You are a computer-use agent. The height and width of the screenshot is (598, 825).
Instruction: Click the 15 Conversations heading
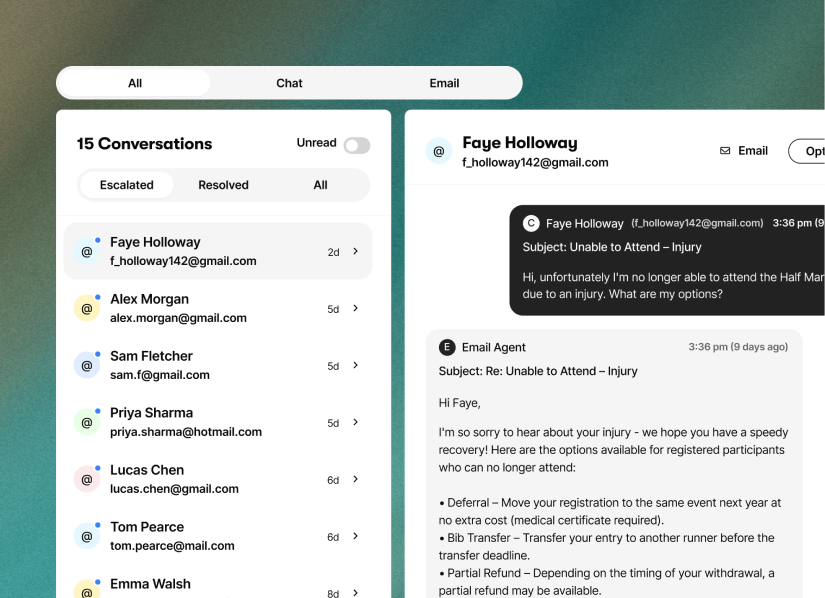click(144, 144)
